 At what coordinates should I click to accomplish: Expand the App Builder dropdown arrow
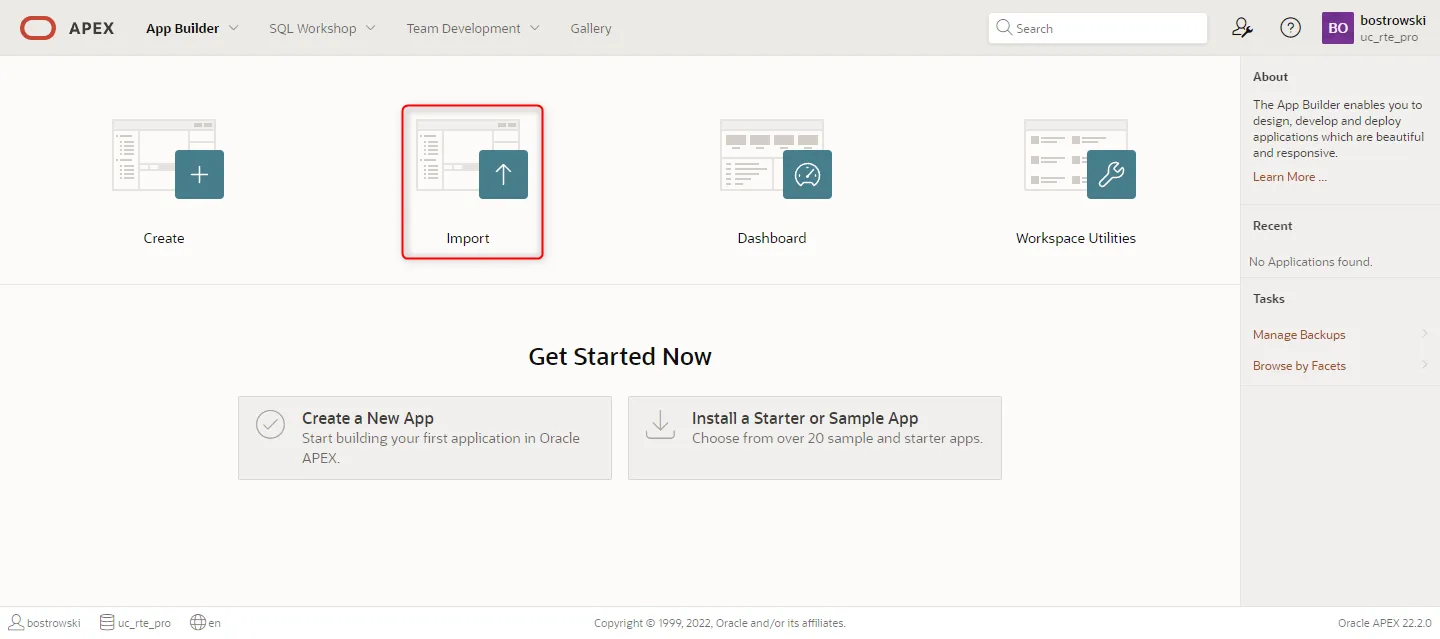pyautogui.click(x=233, y=28)
